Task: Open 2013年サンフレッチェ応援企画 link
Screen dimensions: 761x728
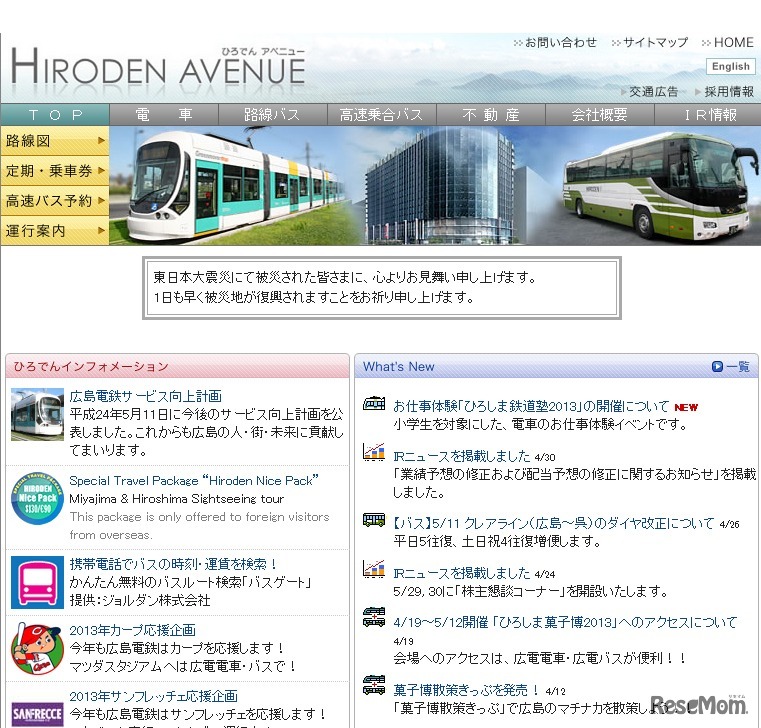Action: [153, 696]
